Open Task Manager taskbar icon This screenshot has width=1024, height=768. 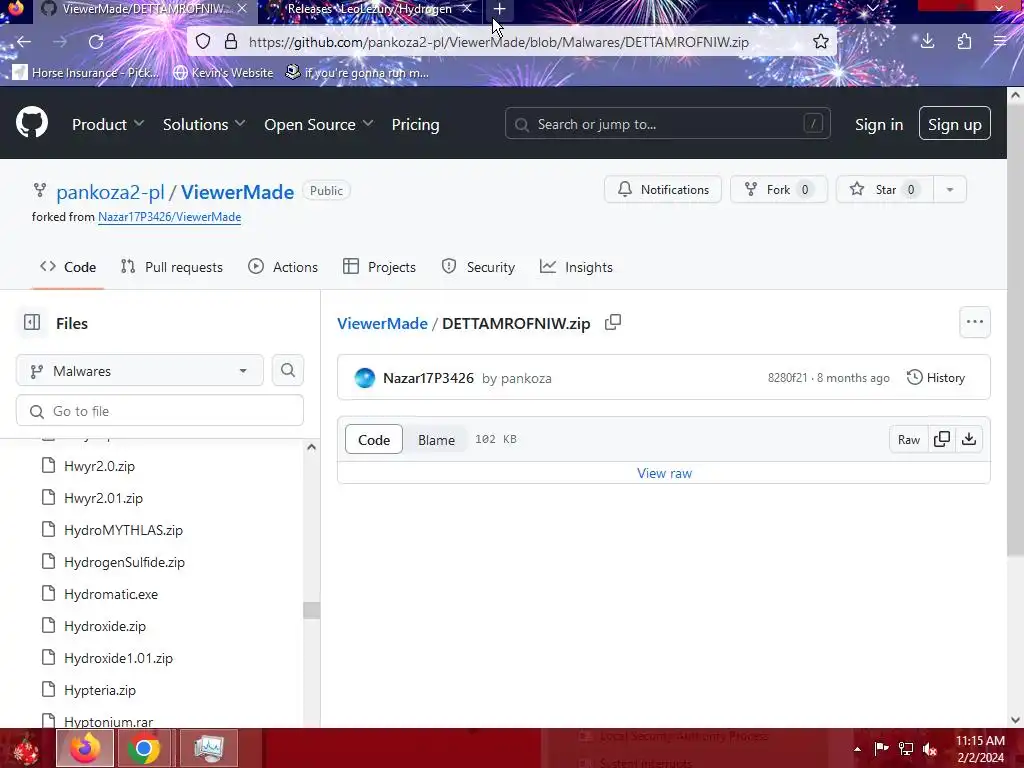(209, 748)
